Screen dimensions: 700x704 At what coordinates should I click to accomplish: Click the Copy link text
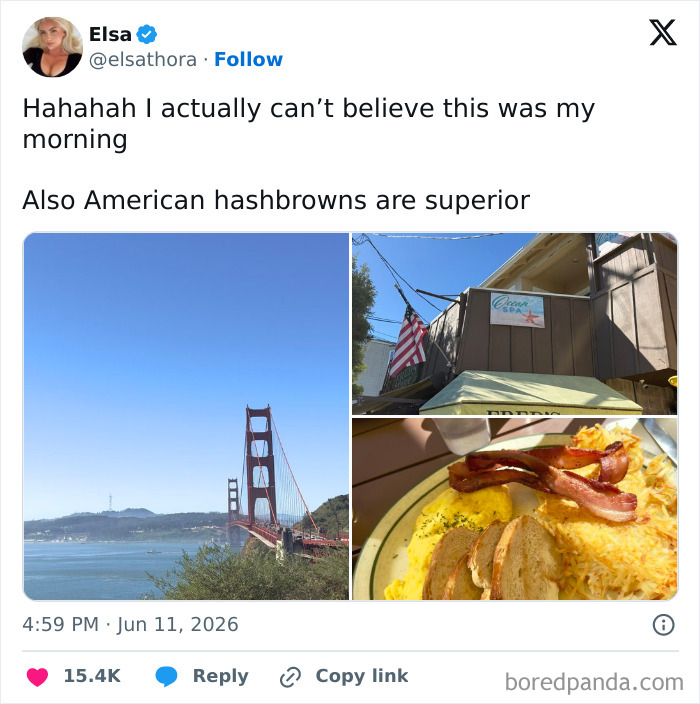click(362, 676)
